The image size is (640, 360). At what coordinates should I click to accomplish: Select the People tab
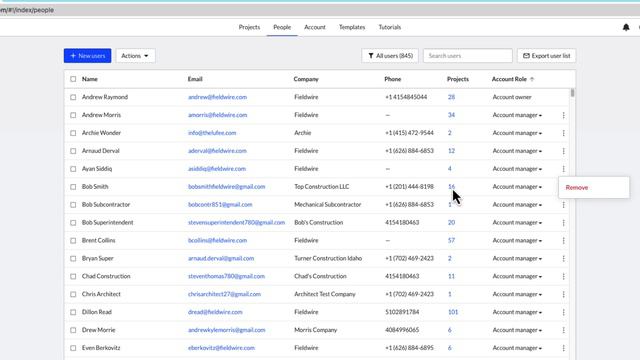tap(282, 27)
